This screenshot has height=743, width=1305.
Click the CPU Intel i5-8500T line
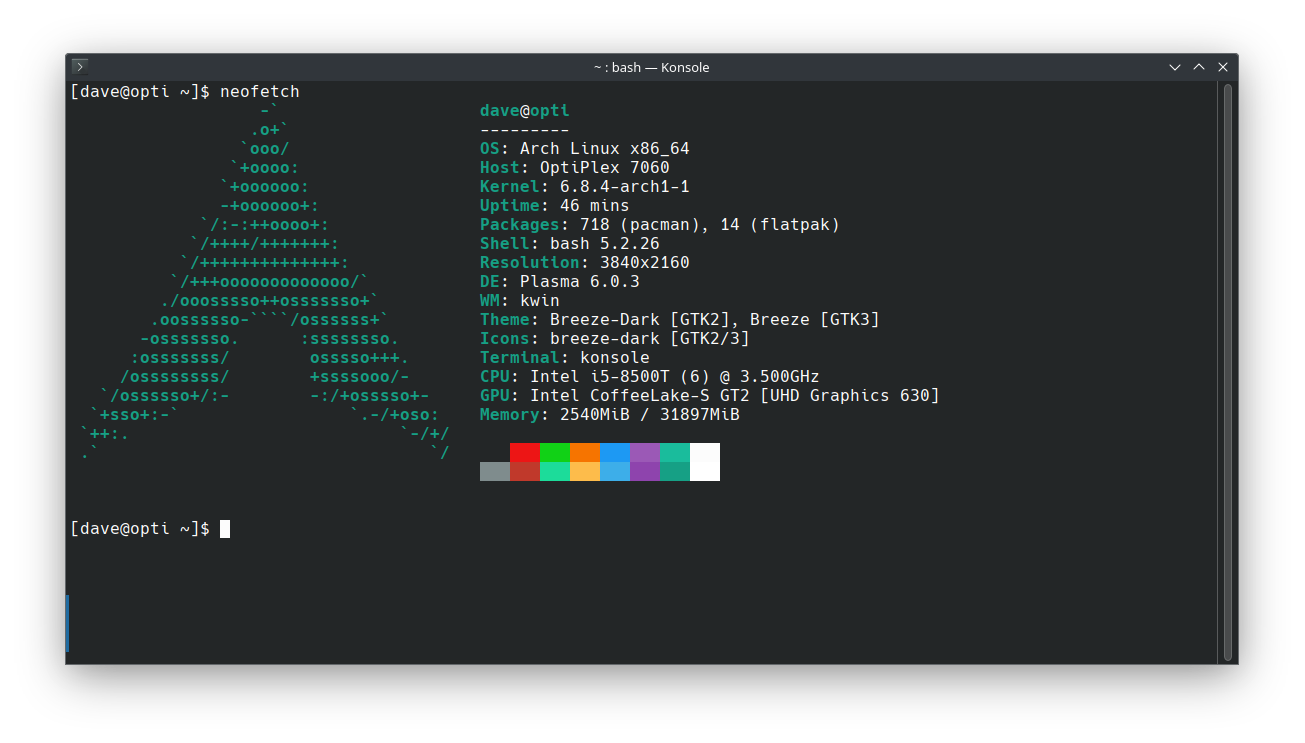click(649, 377)
